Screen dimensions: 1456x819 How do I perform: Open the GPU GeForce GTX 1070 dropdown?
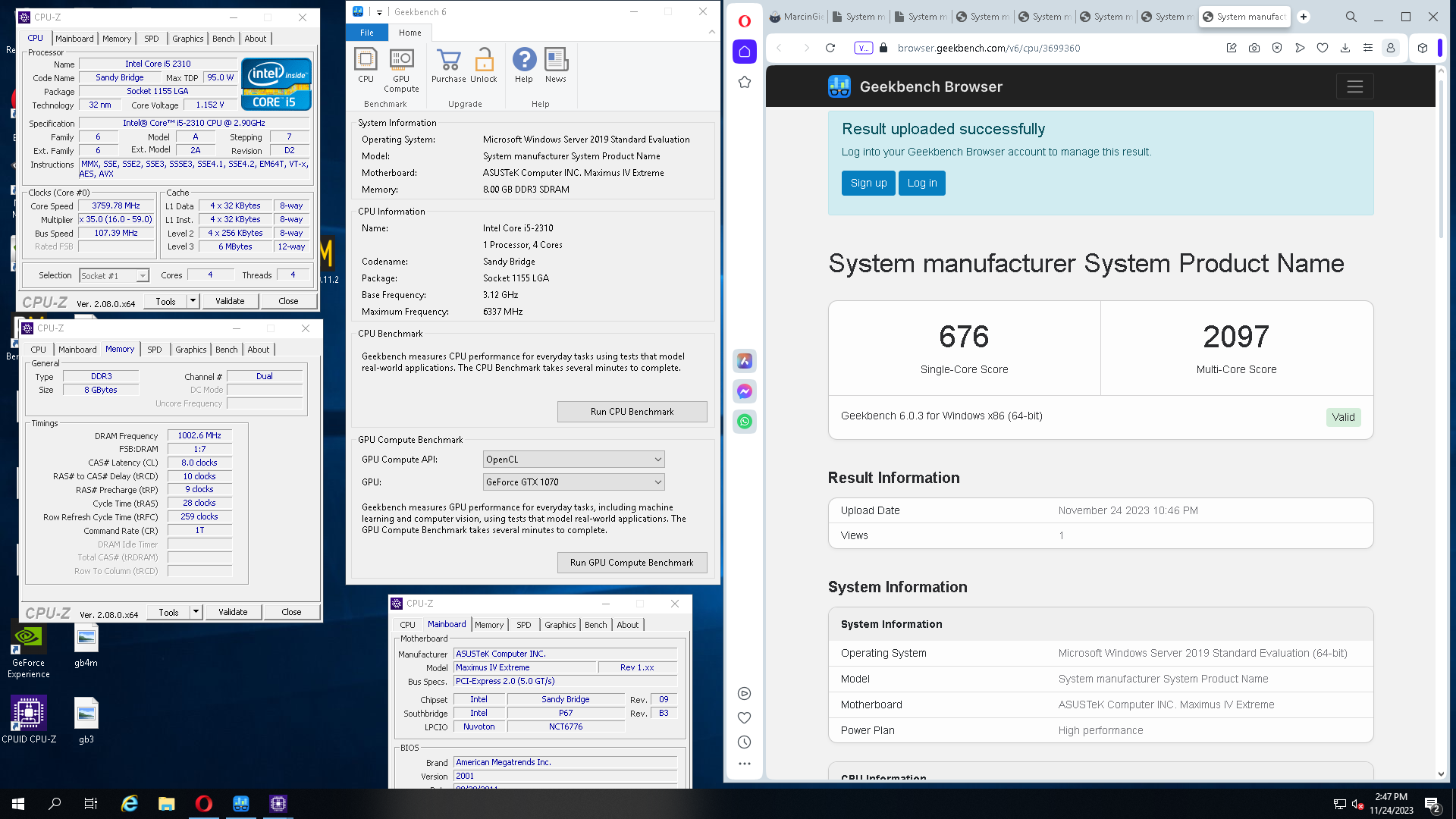tap(574, 482)
